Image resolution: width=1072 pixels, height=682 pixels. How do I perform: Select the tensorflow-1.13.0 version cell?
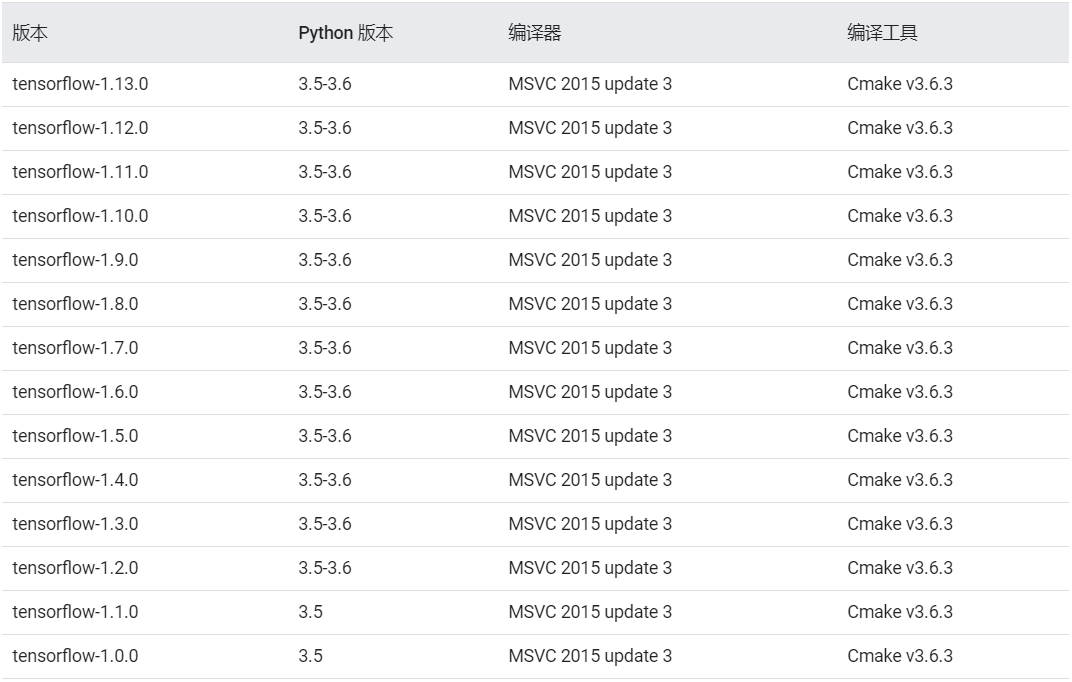(x=80, y=84)
